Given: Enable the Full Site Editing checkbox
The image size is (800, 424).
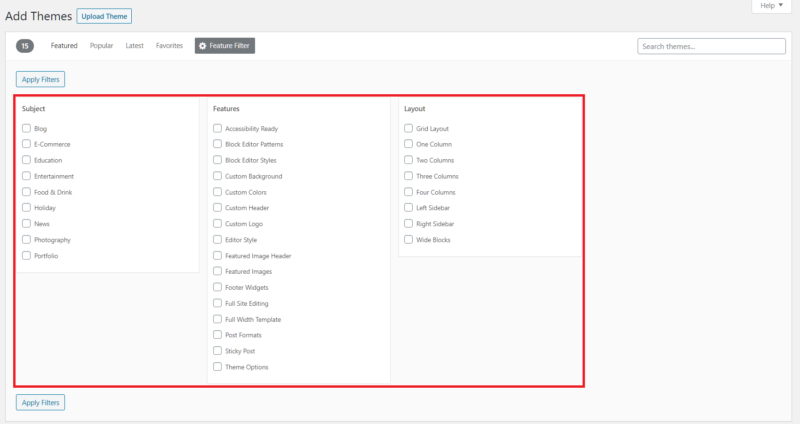Looking at the screenshot, I should (x=217, y=303).
